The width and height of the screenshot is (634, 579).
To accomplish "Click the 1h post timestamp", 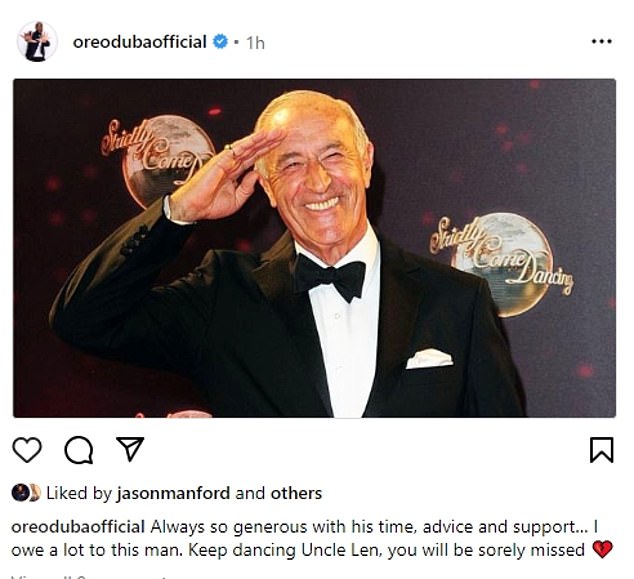I will [x=255, y=42].
